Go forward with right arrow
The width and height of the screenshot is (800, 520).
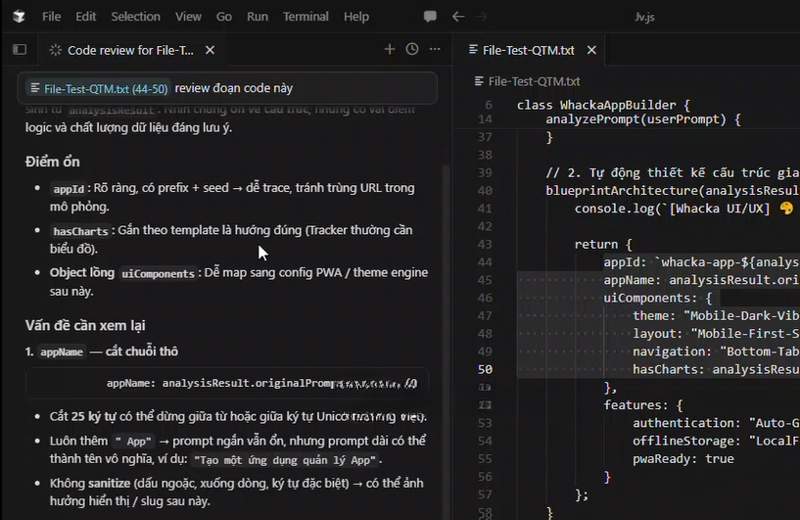(x=481, y=17)
